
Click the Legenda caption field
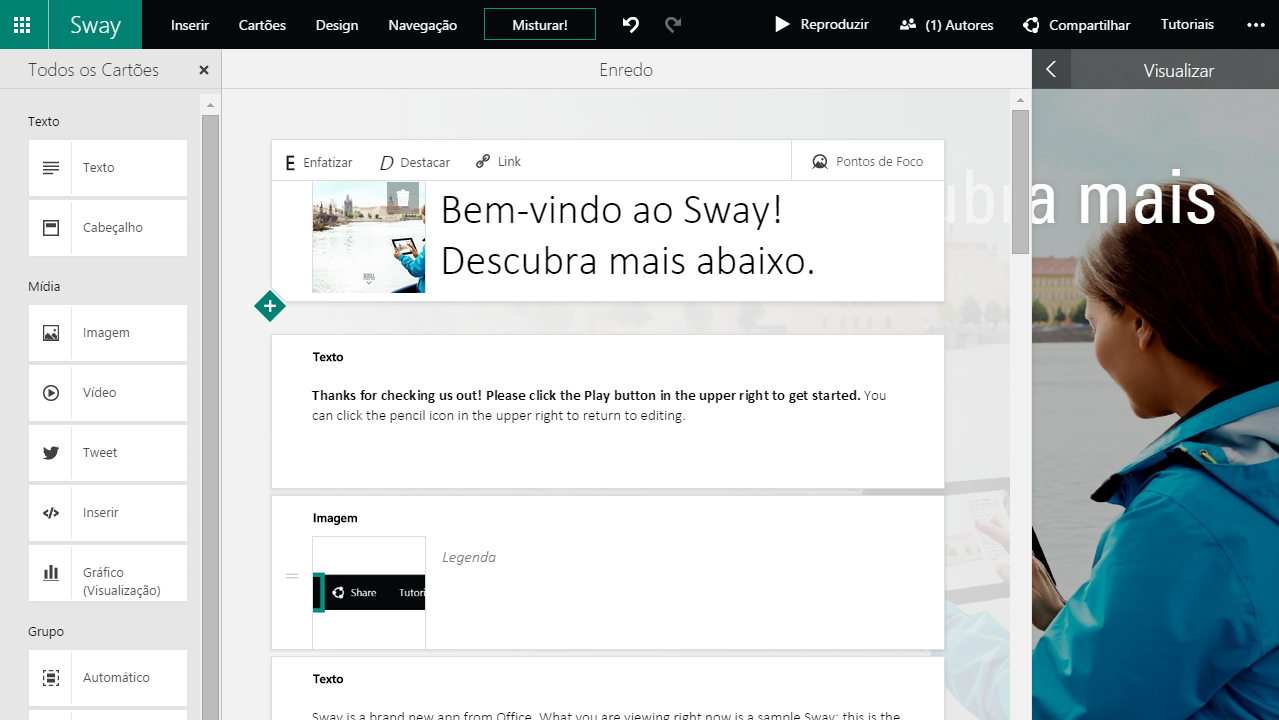click(469, 557)
